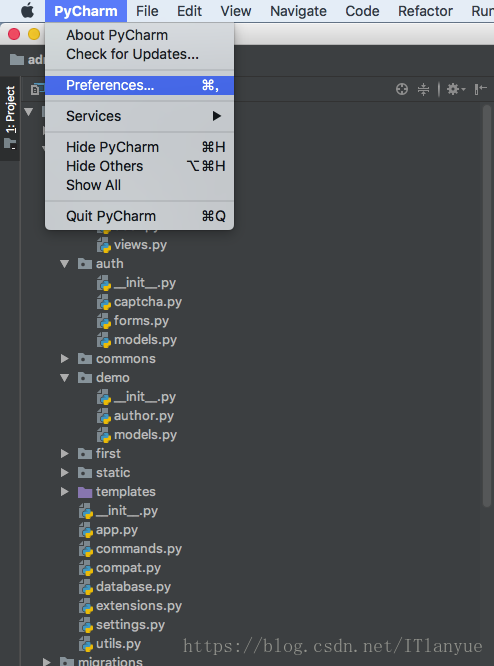Click the collapse all icon
The height and width of the screenshot is (666, 494).
[423, 89]
